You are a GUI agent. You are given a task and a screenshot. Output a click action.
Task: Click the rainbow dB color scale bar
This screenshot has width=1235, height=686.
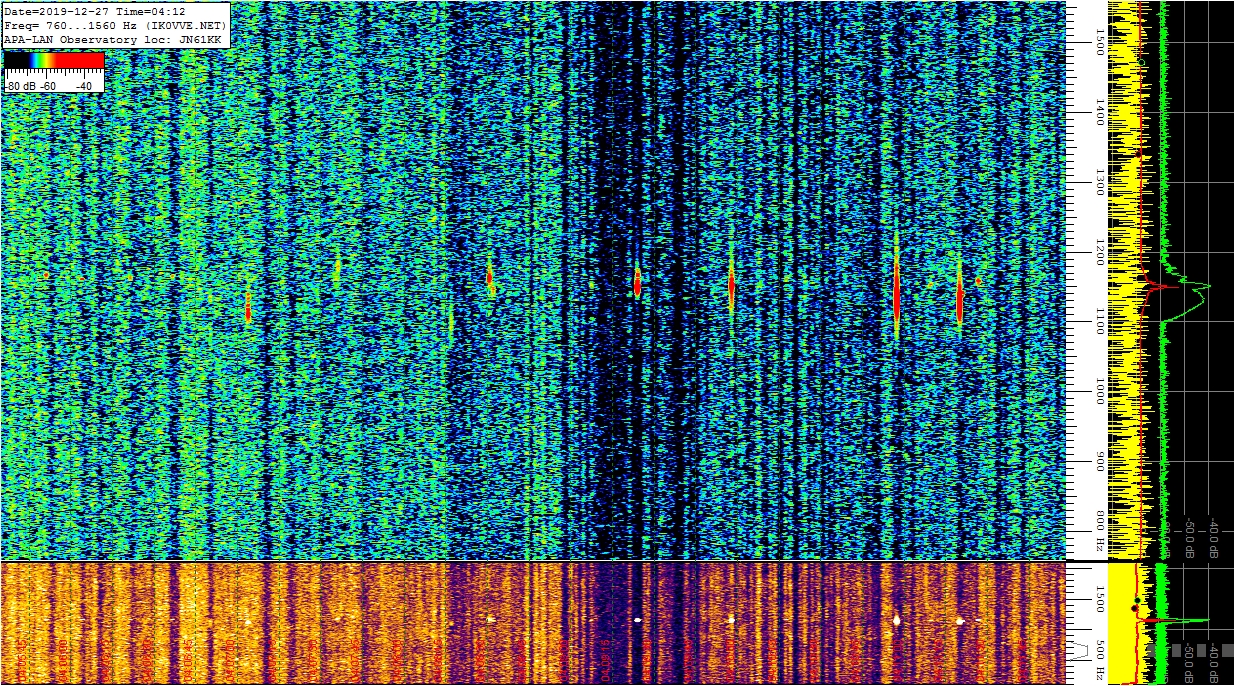tap(54, 60)
